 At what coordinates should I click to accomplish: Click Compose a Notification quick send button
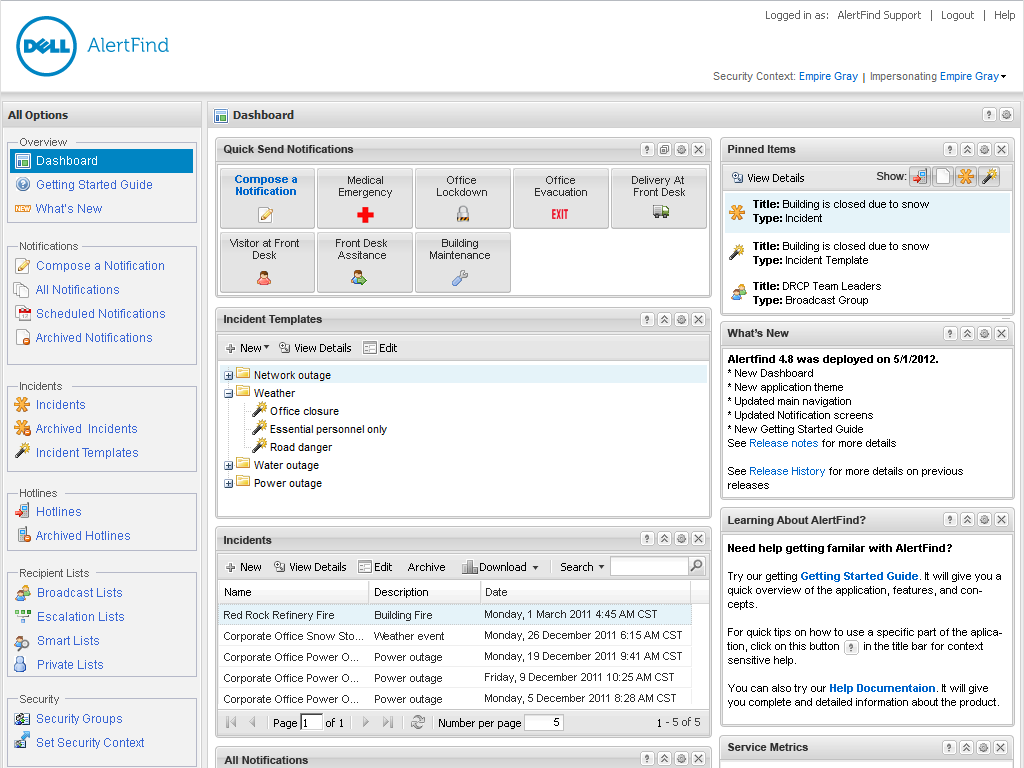[266, 199]
